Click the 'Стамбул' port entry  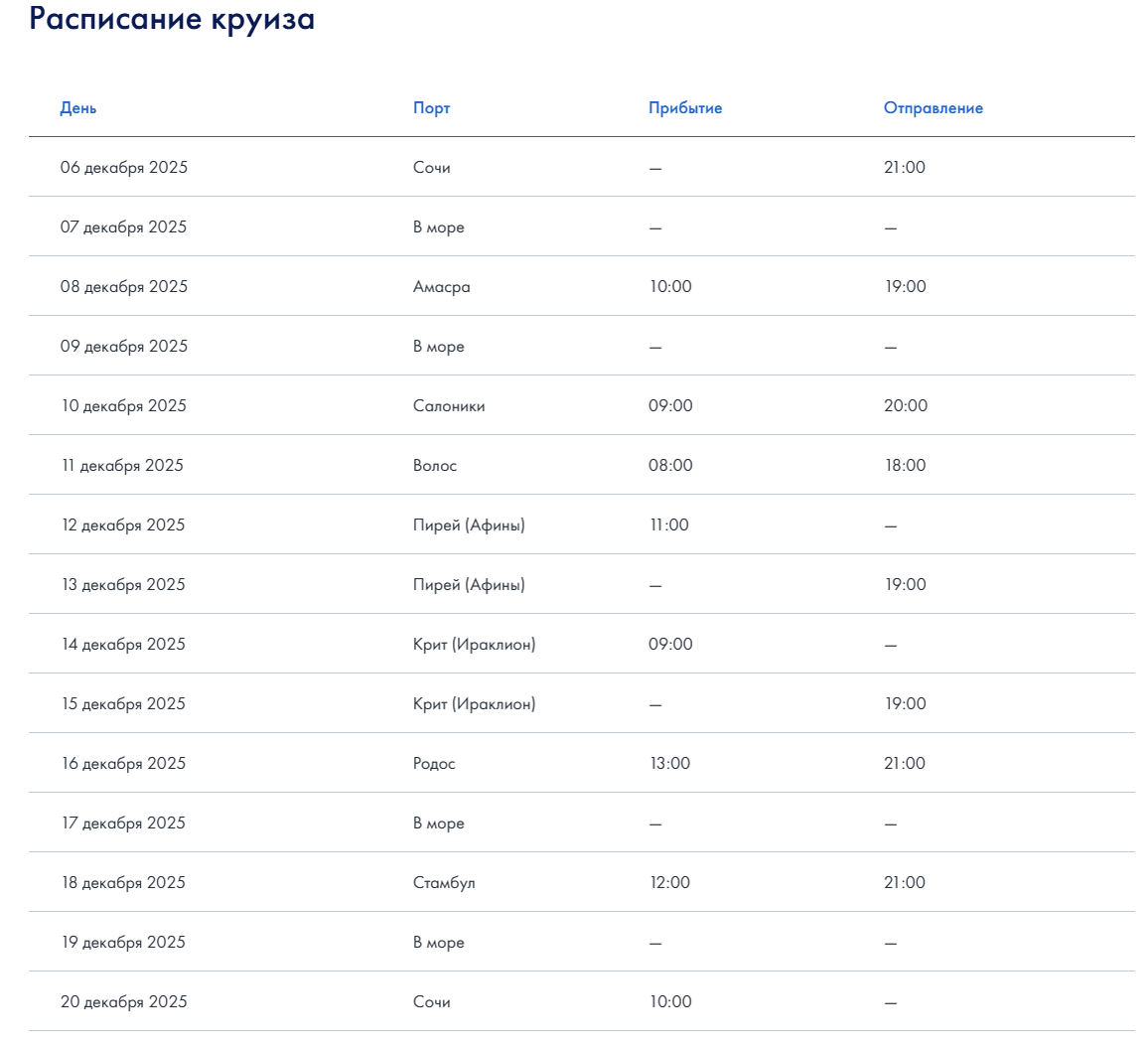coord(446,882)
